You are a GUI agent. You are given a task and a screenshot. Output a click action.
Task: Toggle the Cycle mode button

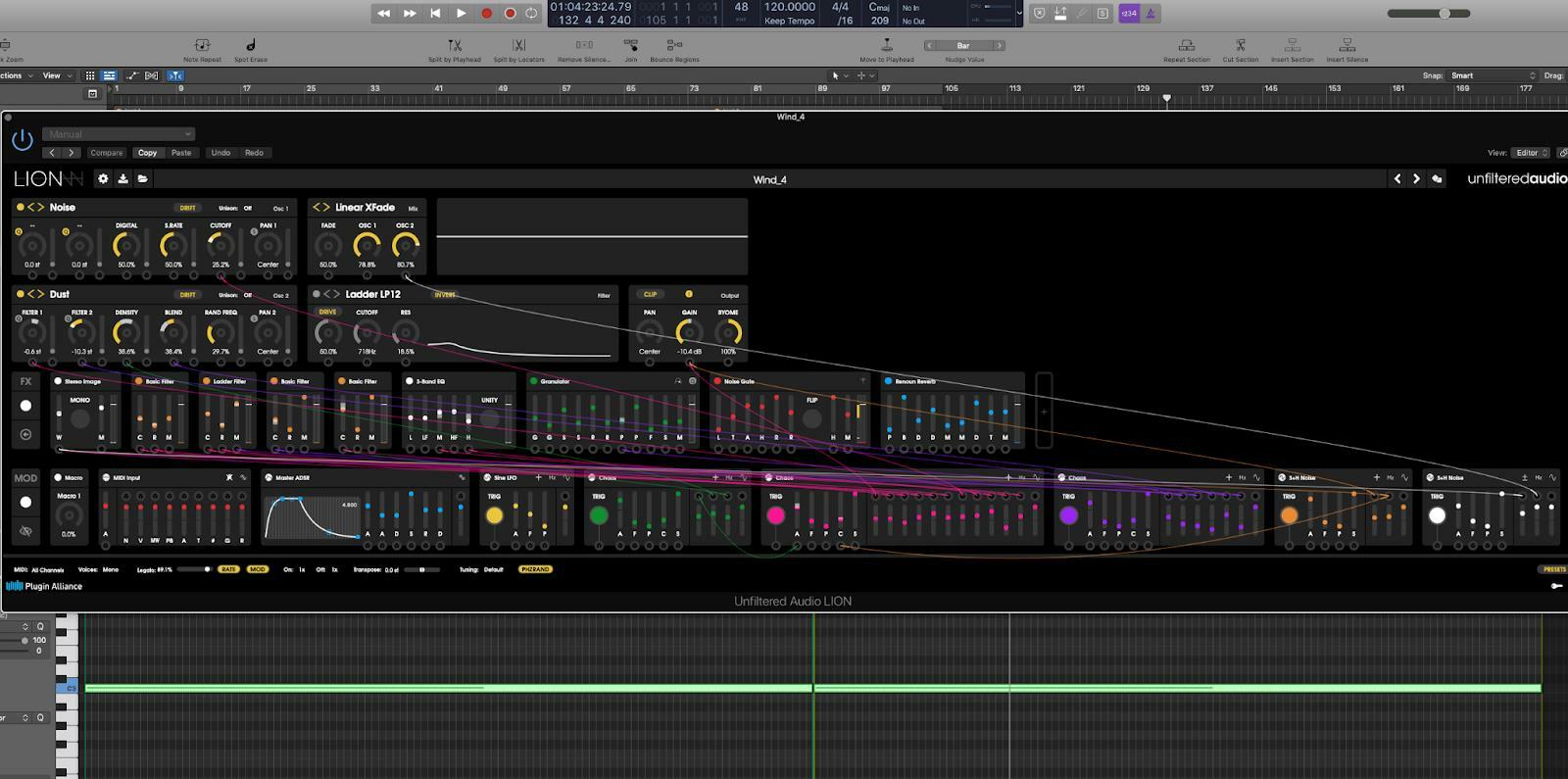531,13
